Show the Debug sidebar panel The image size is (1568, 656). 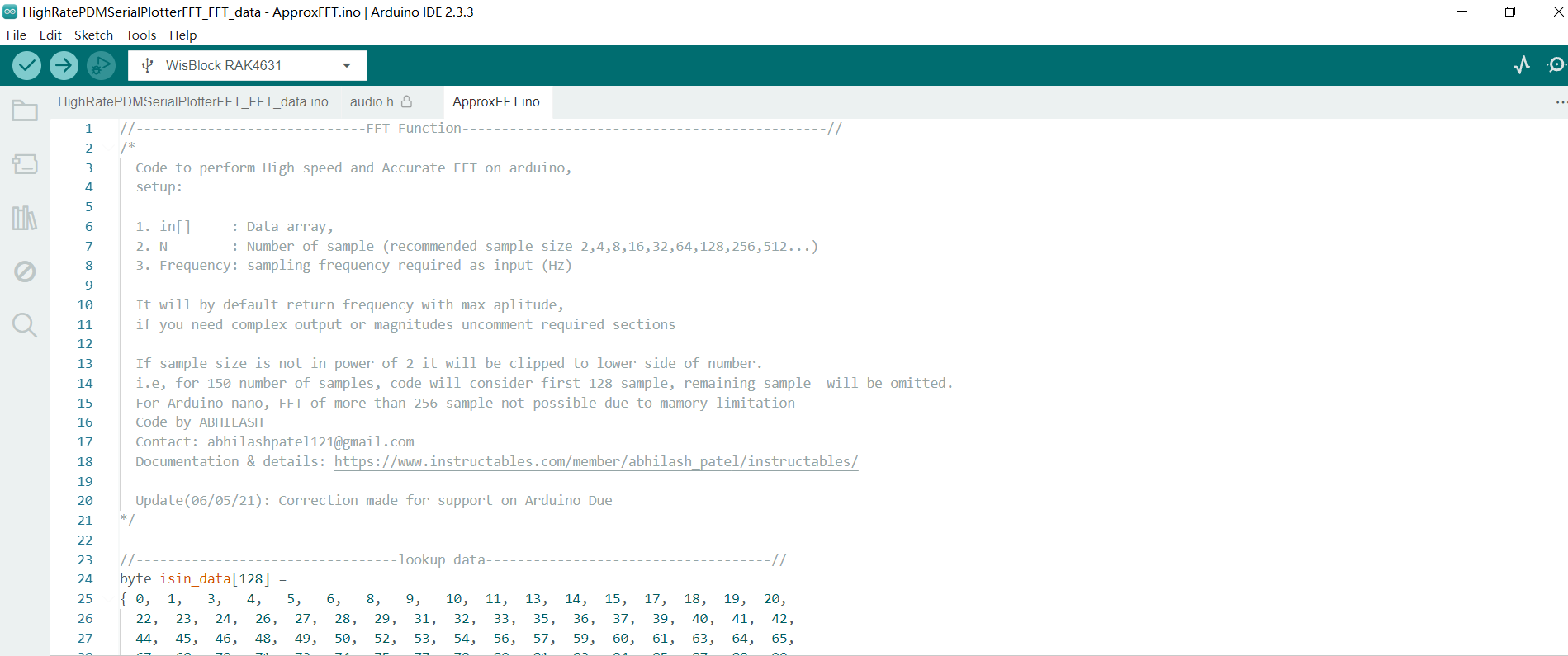25,271
